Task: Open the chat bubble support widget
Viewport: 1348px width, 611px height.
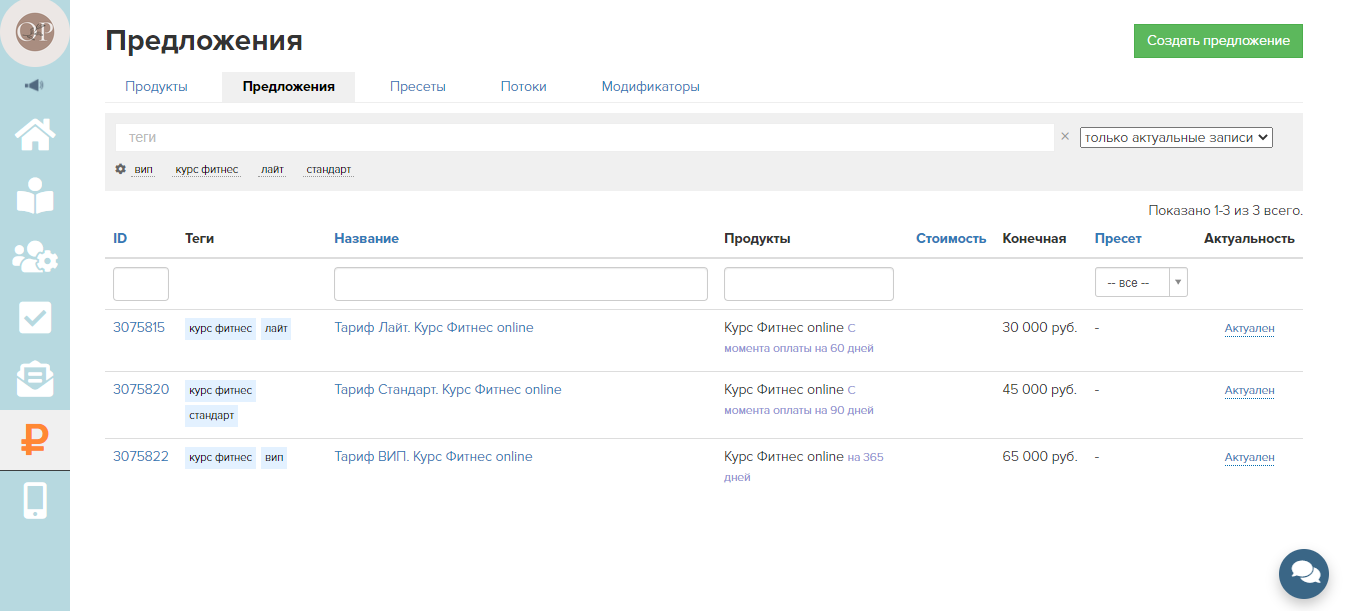Action: point(1303,573)
